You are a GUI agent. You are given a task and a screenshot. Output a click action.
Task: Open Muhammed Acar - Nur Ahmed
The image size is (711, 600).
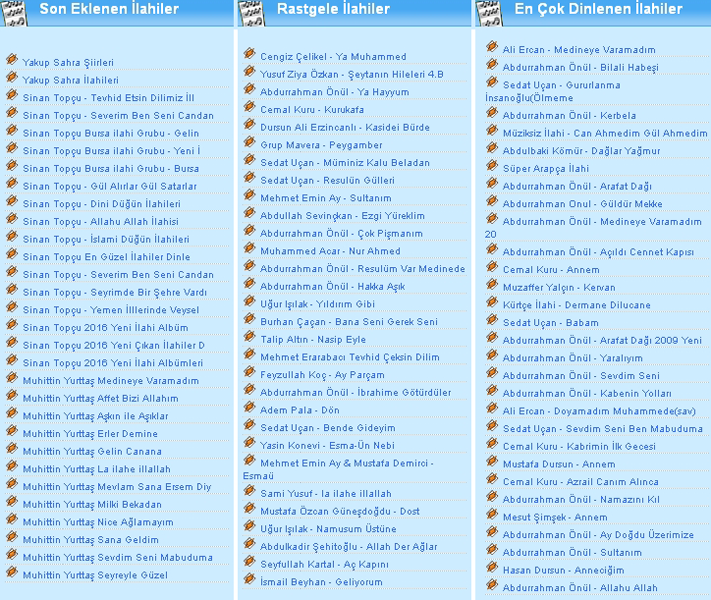tap(330, 251)
